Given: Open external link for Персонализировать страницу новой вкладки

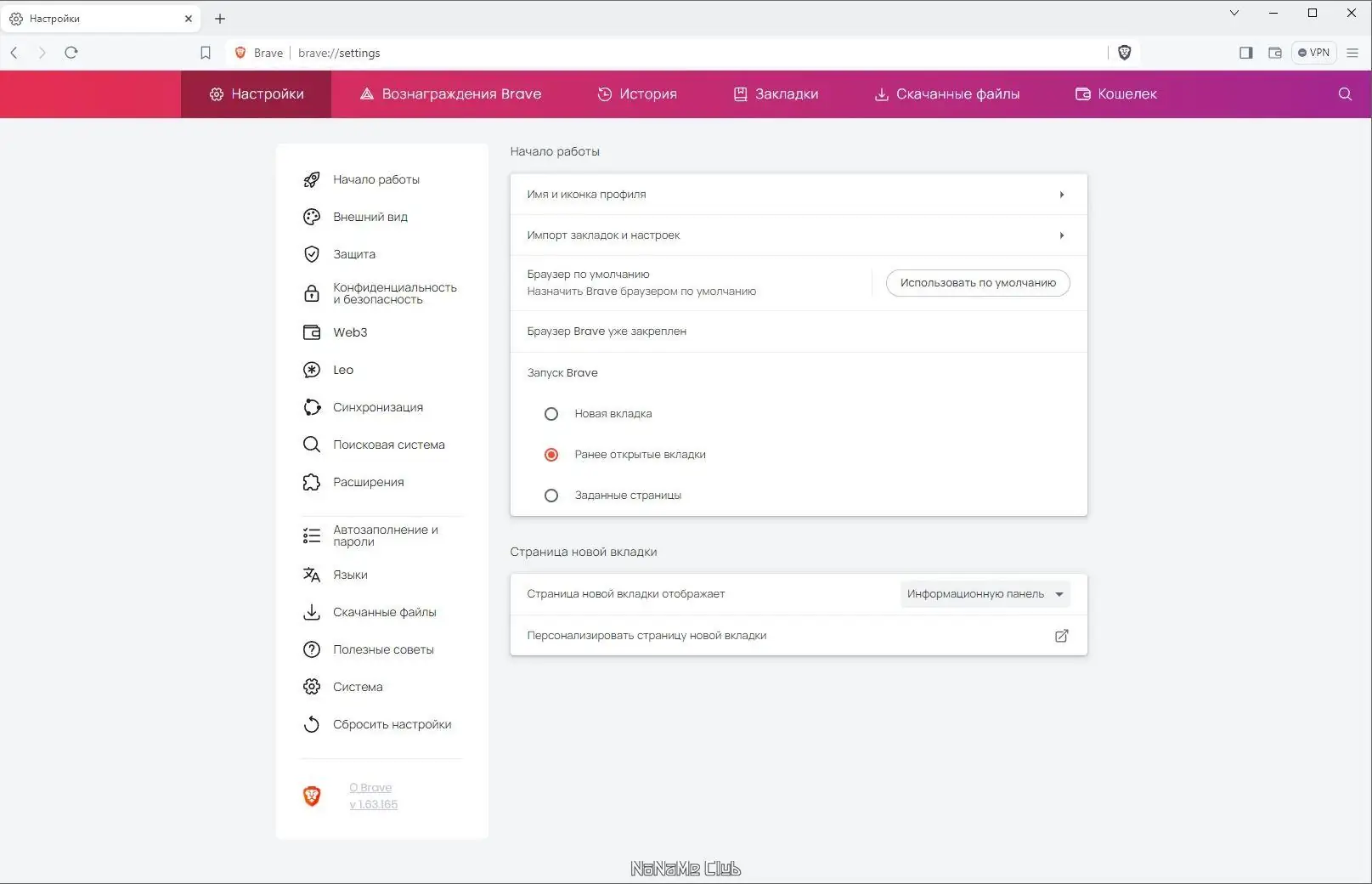Looking at the screenshot, I should [x=1062, y=636].
